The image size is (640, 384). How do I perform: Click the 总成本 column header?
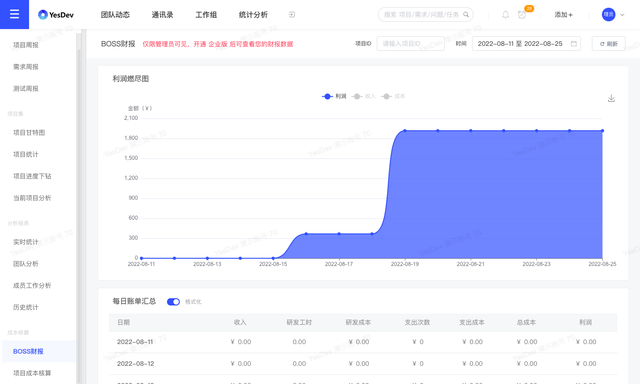(x=526, y=322)
